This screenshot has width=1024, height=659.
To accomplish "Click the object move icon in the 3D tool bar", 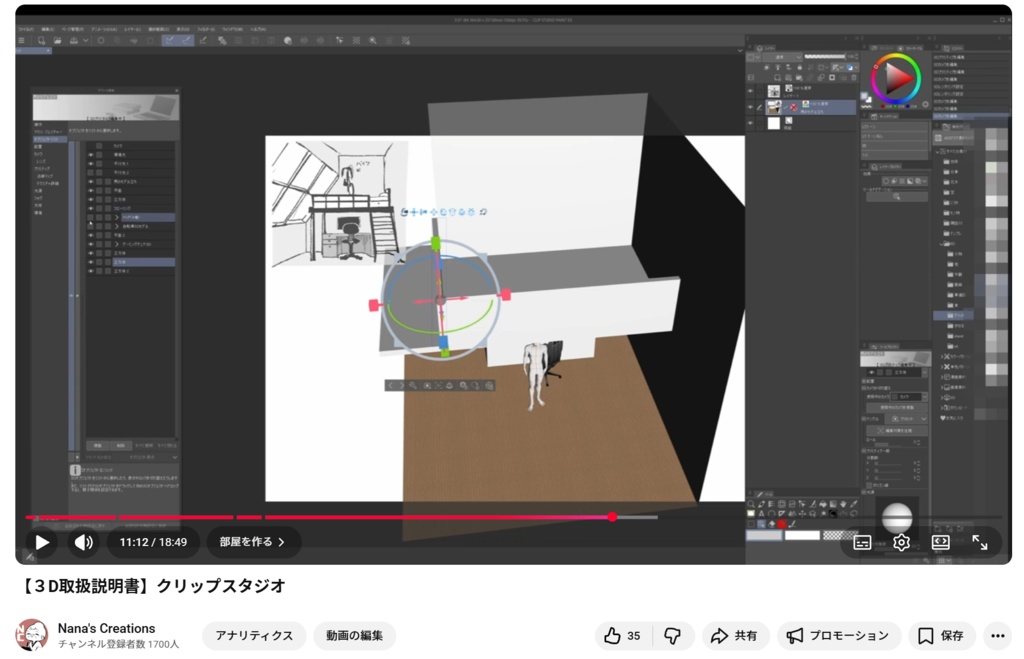I will (433, 212).
